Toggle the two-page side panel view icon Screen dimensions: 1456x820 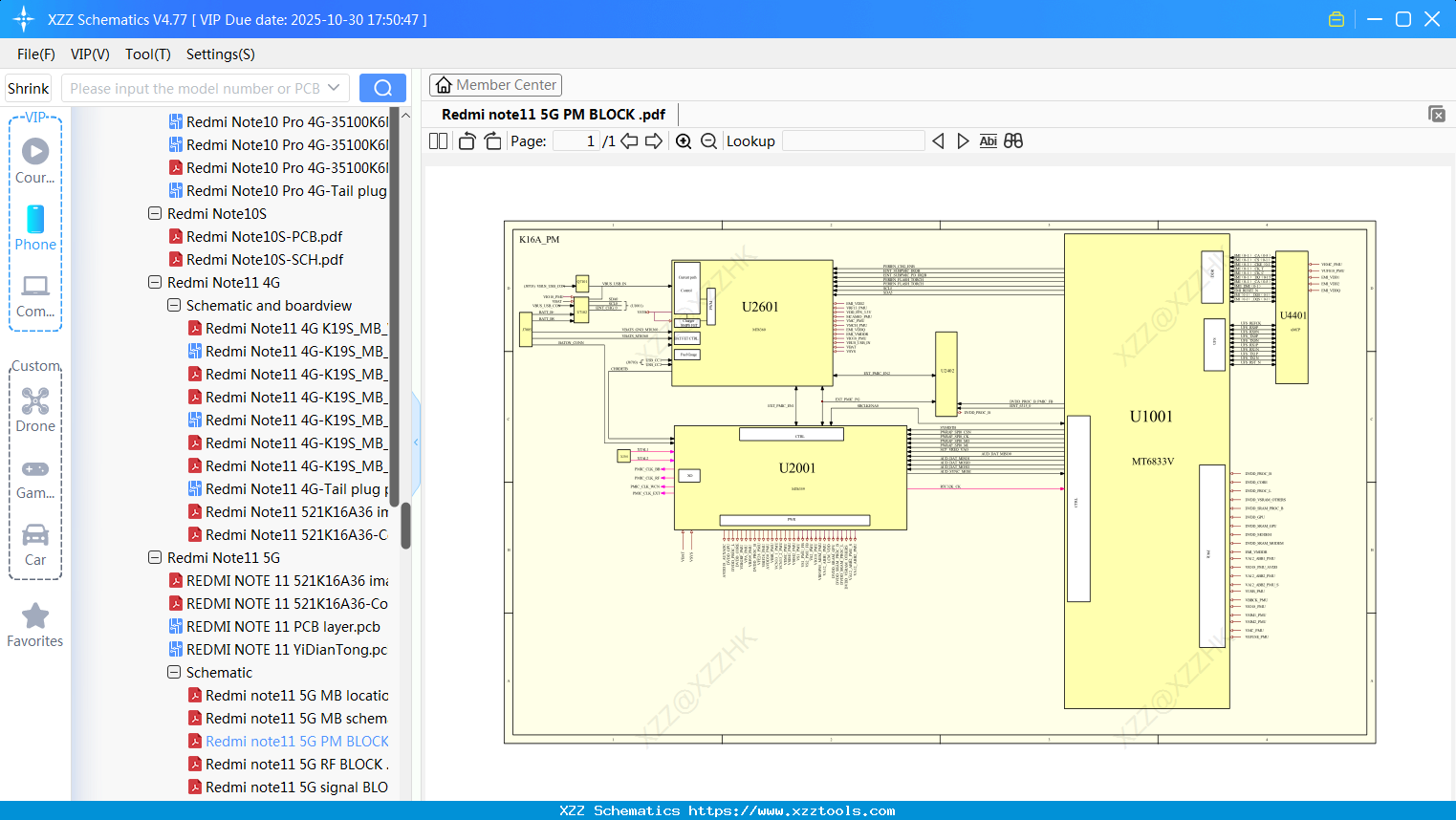coord(438,141)
